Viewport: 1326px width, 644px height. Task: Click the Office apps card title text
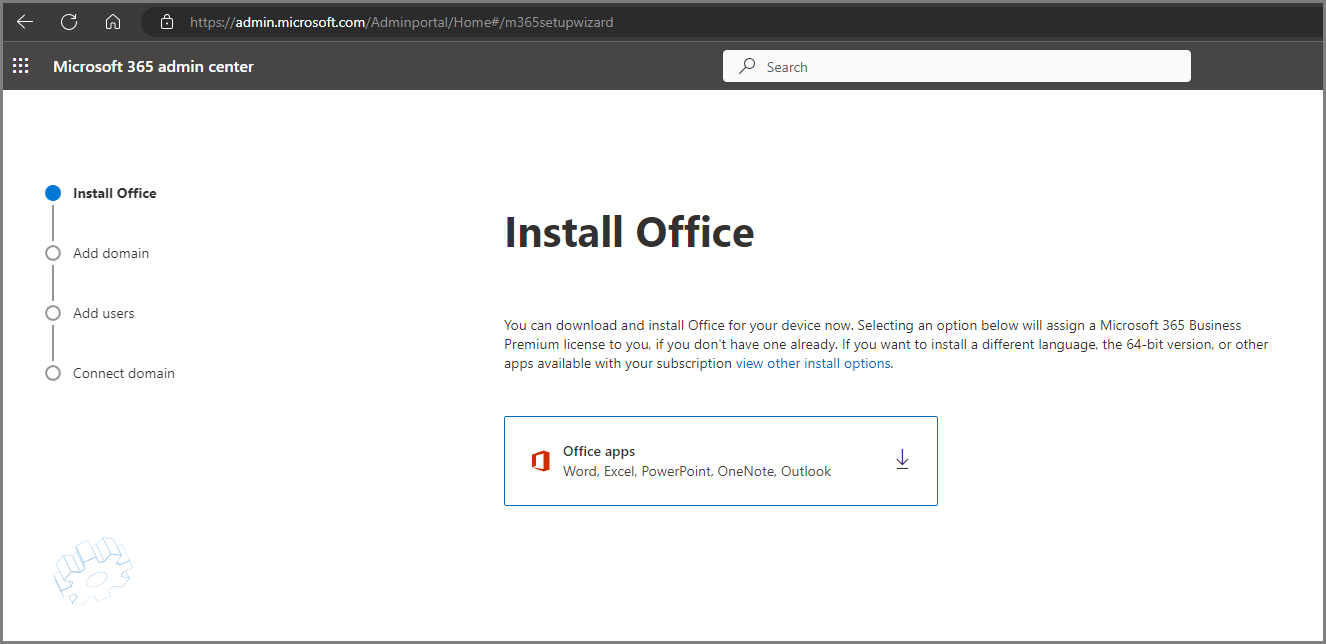(599, 451)
